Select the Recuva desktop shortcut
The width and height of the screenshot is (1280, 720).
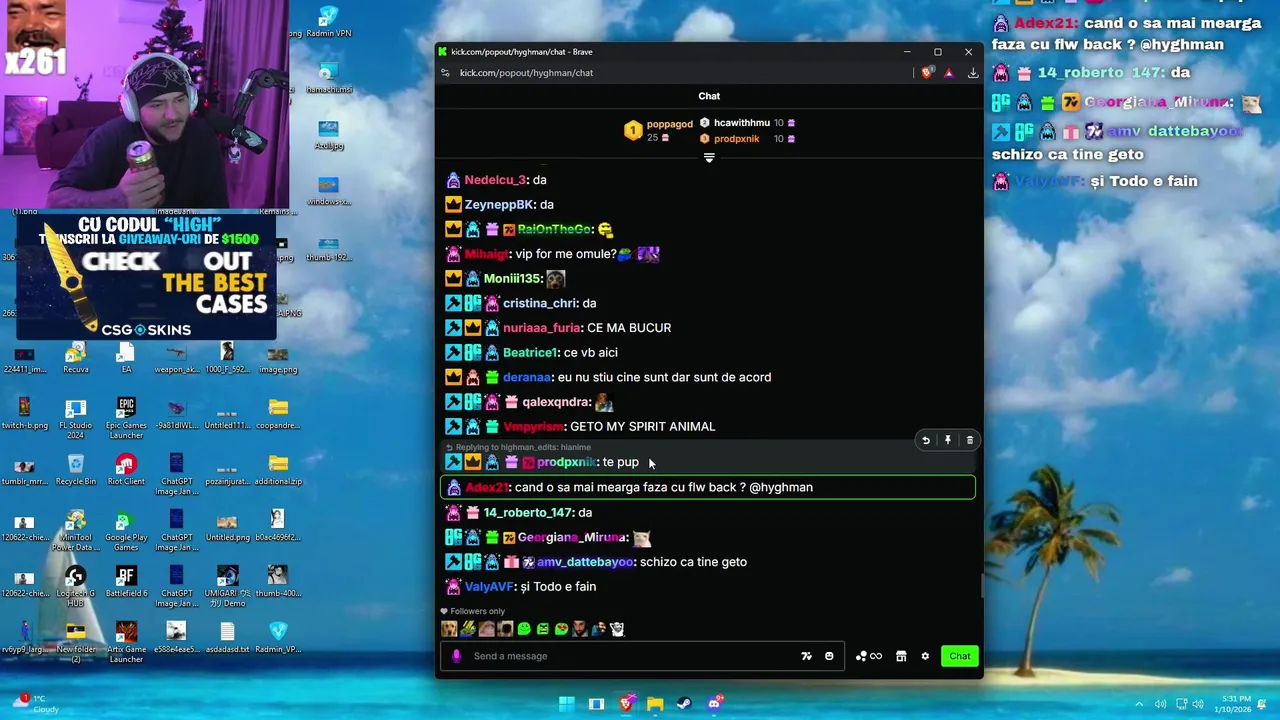pos(75,357)
